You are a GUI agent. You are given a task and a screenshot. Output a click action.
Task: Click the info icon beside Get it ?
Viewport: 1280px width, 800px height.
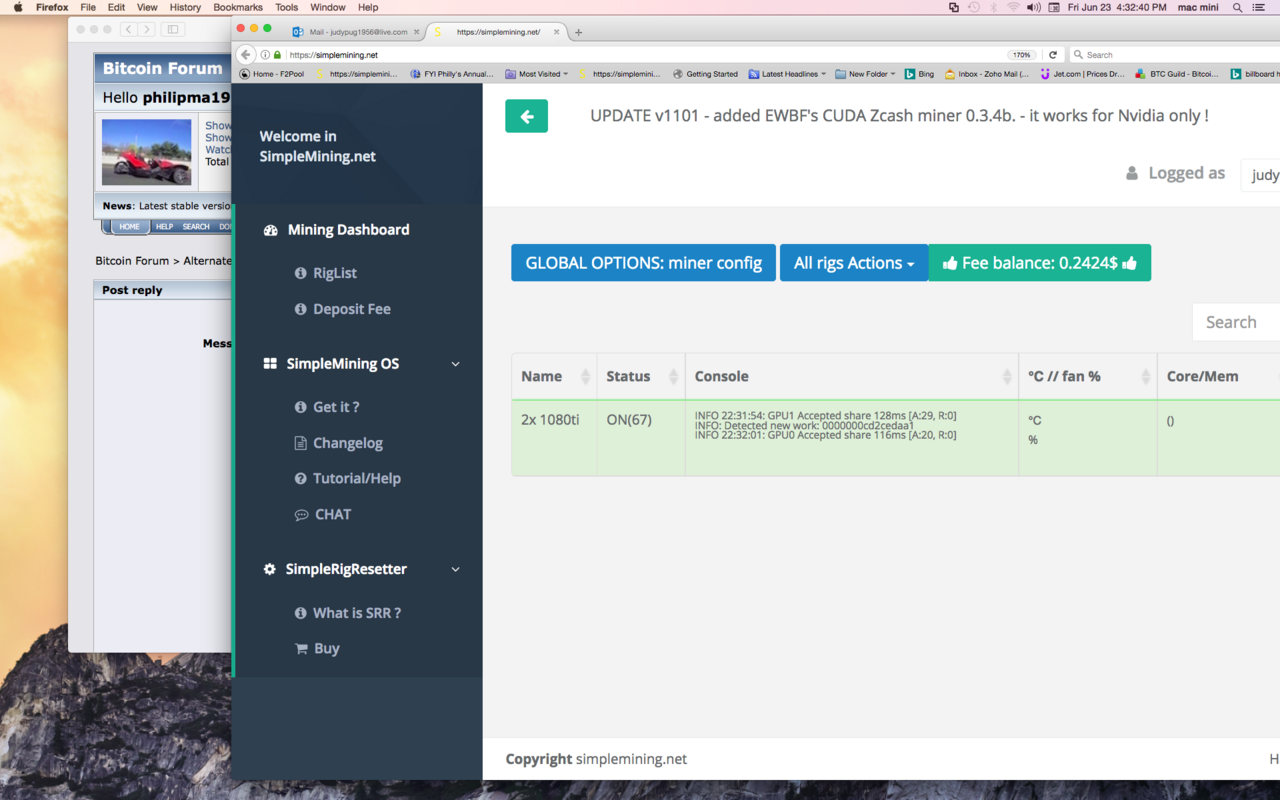(x=300, y=407)
